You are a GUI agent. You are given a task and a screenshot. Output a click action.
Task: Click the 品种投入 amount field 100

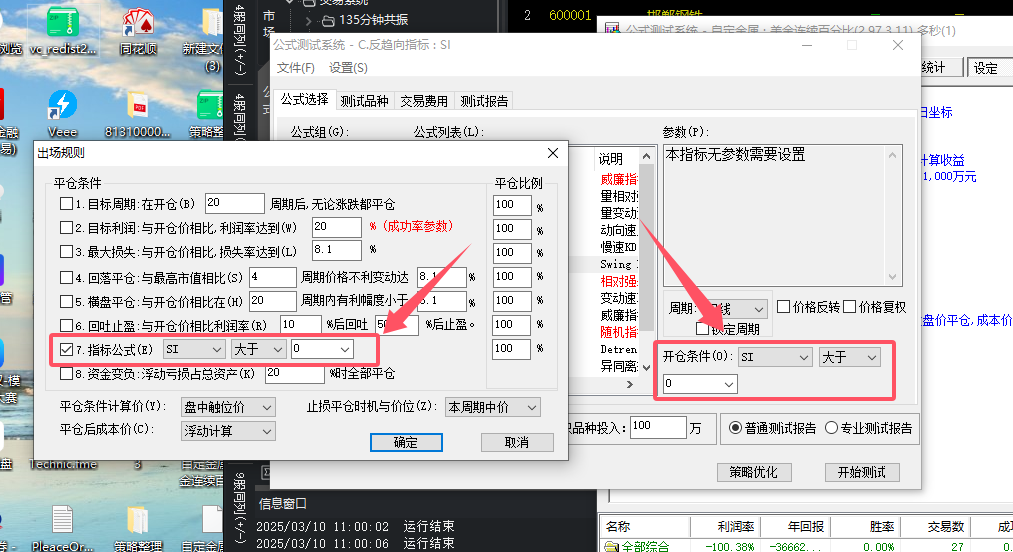(658, 427)
